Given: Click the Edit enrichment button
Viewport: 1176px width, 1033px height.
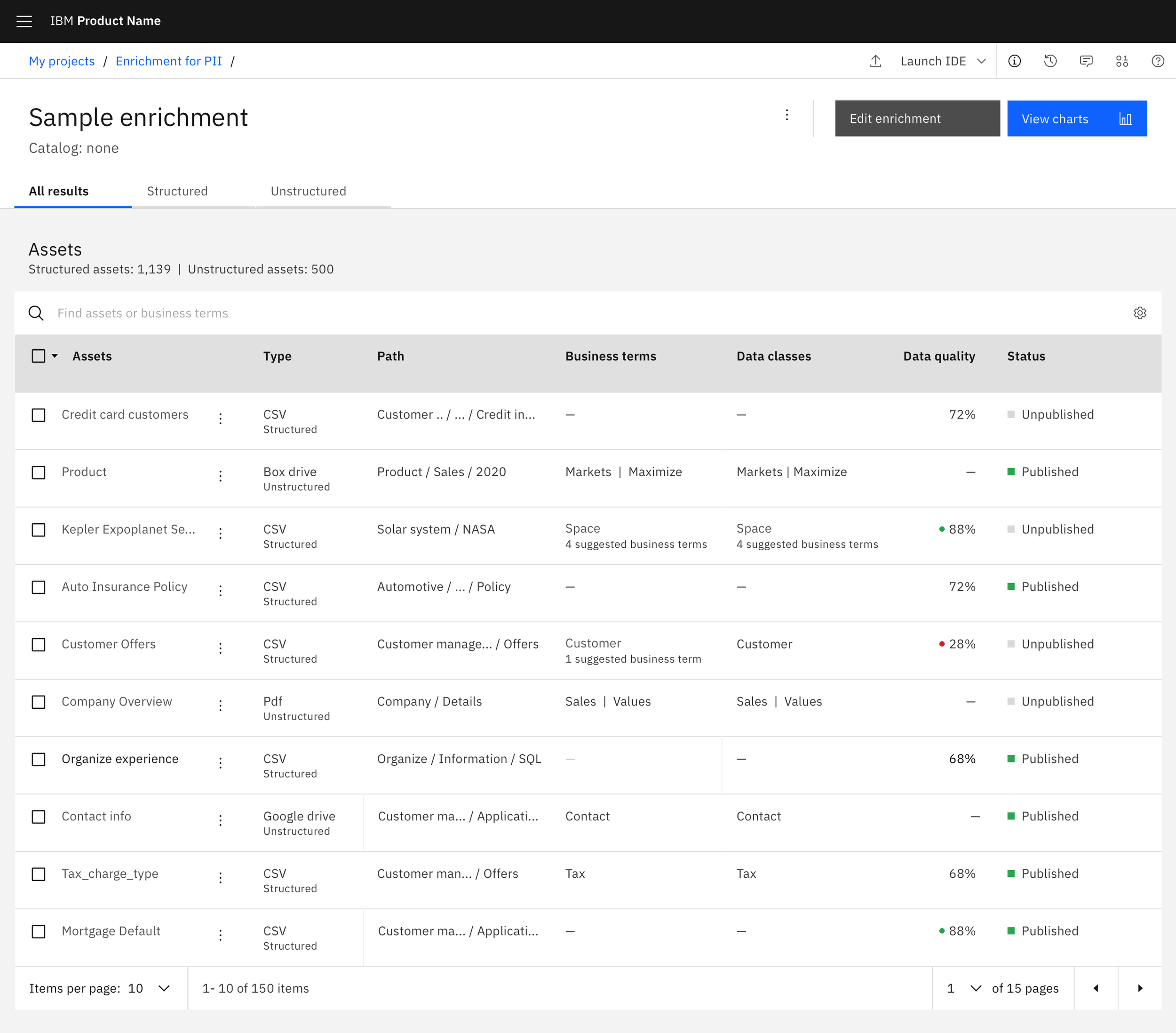Looking at the screenshot, I should click(x=916, y=119).
